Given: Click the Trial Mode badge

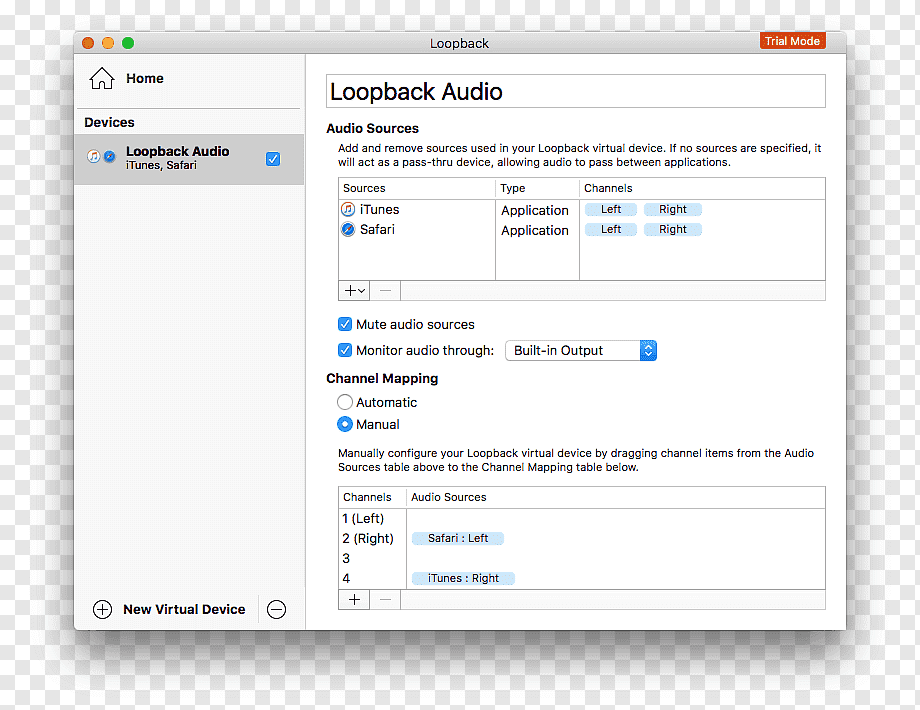Looking at the screenshot, I should point(793,41).
